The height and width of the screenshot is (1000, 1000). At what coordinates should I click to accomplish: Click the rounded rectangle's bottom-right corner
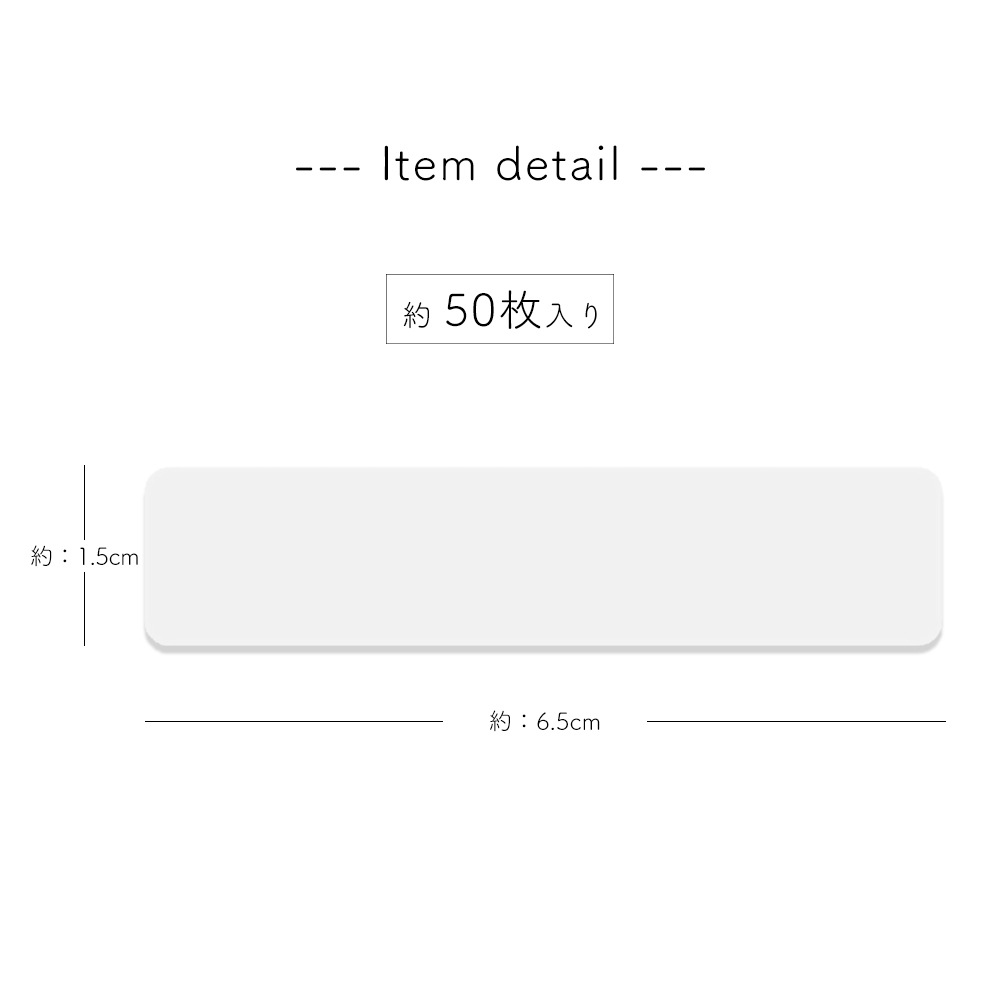point(934,639)
